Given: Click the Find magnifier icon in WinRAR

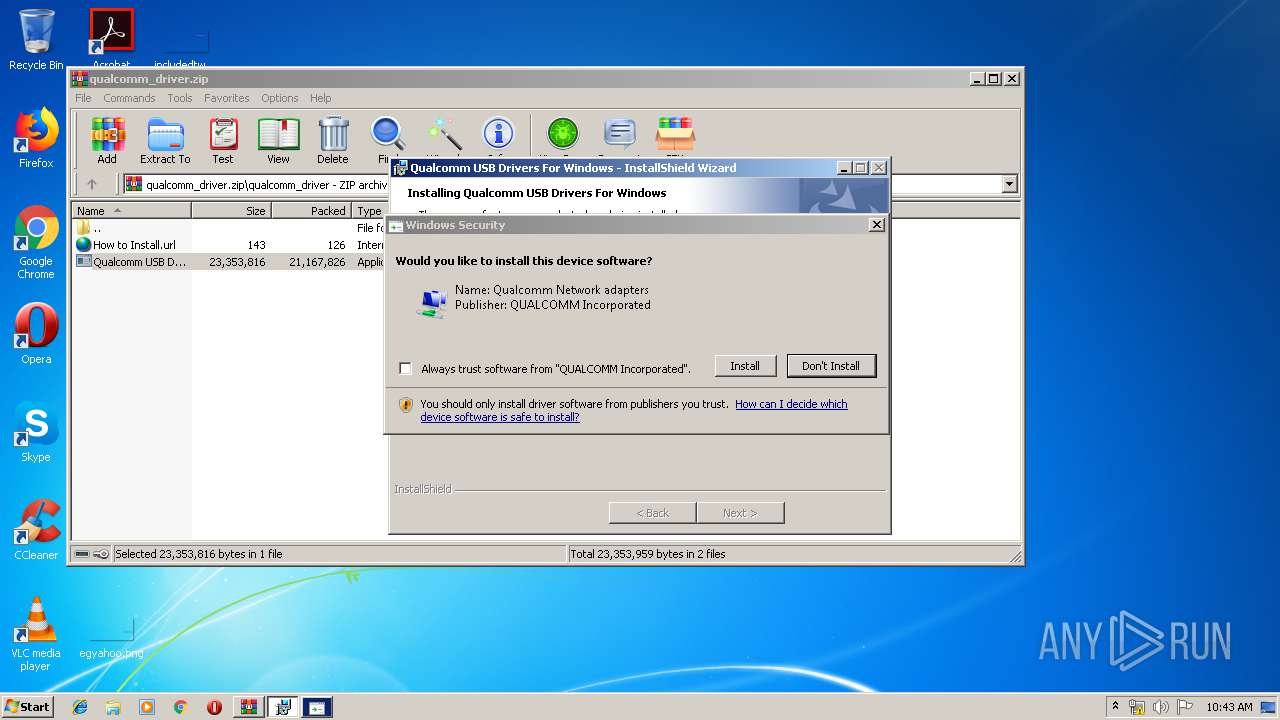Looking at the screenshot, I should [x=387, y=134].
